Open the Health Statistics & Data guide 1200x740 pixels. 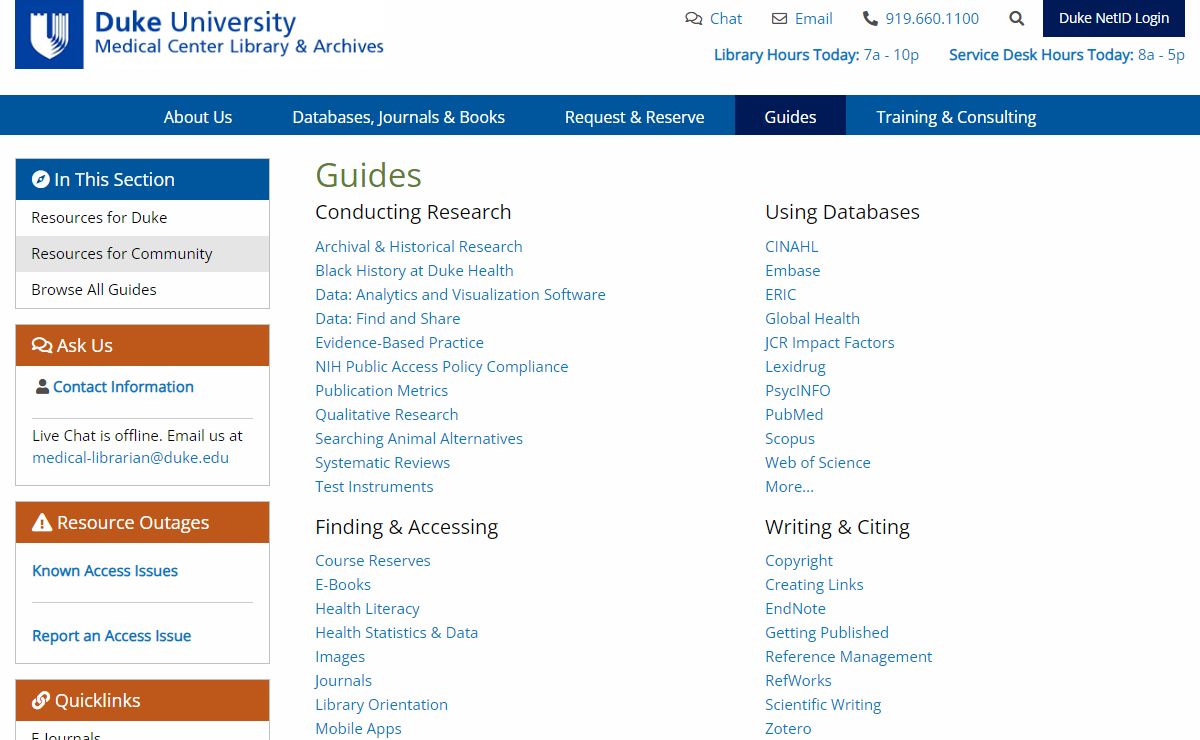click(396, 632)
